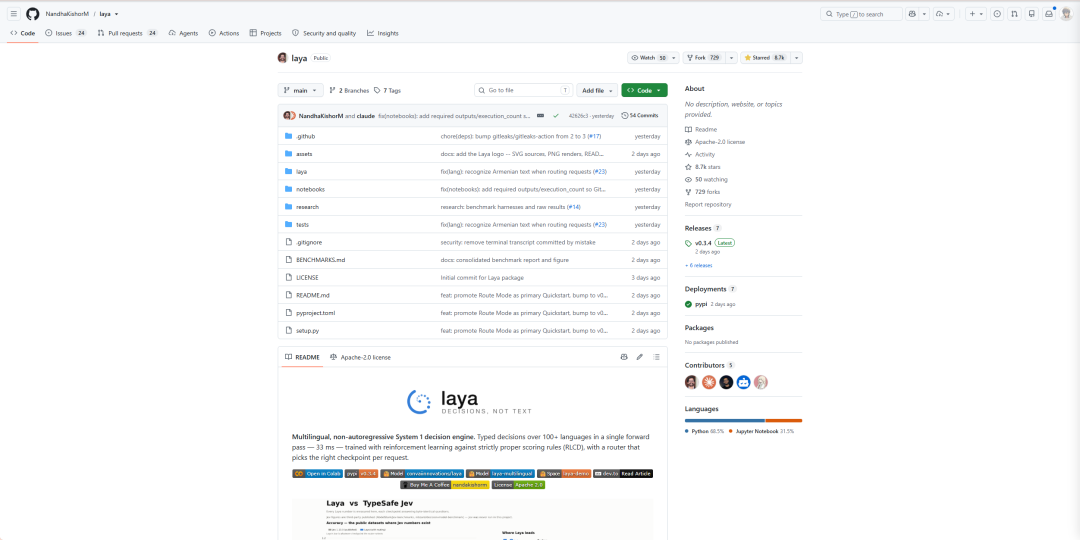Open the BENCHMARKS.md file
Viewport: 1080px width, 540px height.
[x=320, y=260]
